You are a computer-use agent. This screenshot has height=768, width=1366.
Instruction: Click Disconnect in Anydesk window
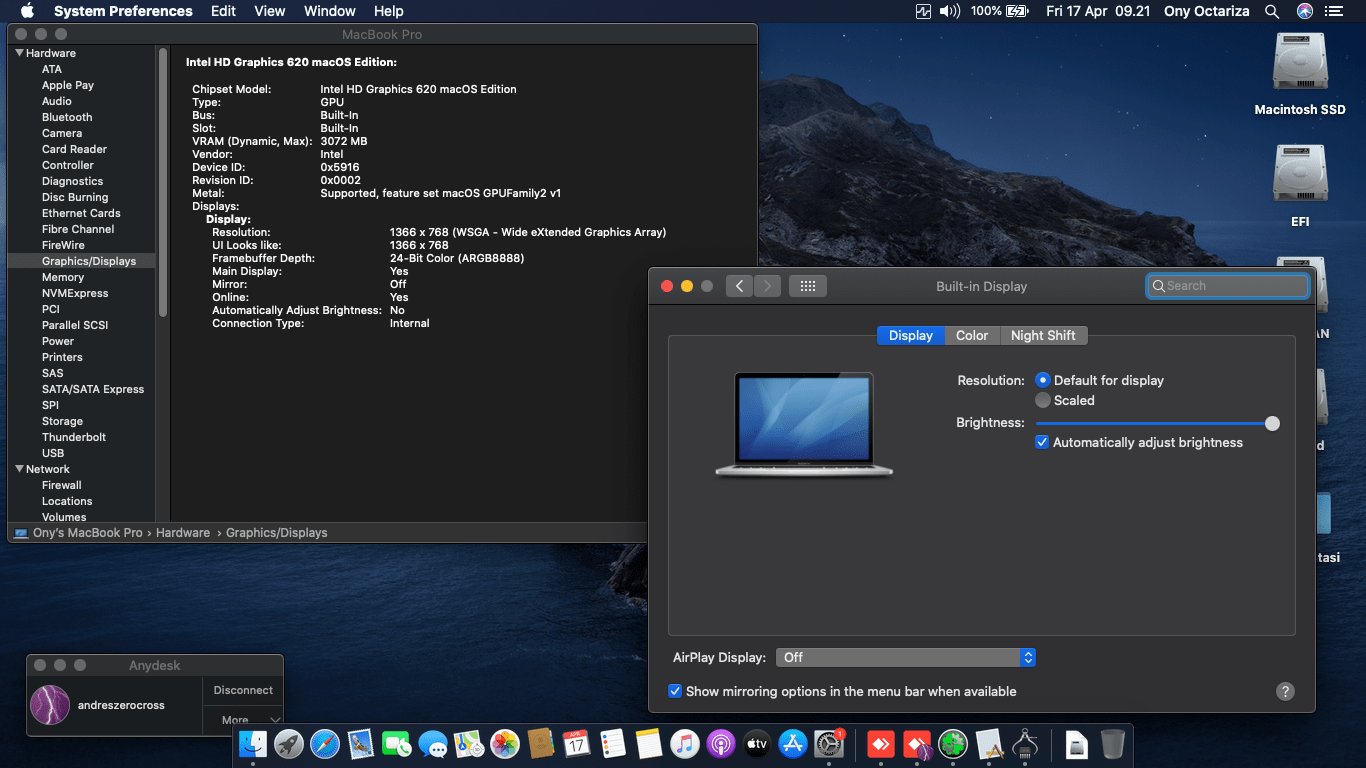(243, 690)
